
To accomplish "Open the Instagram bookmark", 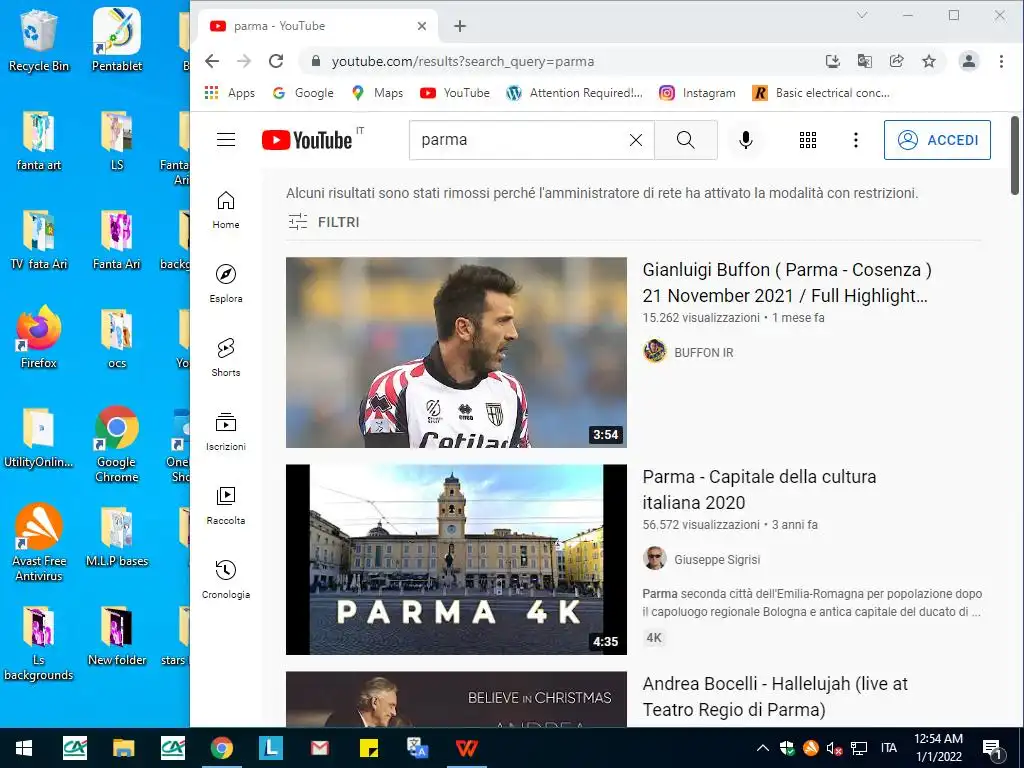I will pyautogui.click(x=697, y=93).
